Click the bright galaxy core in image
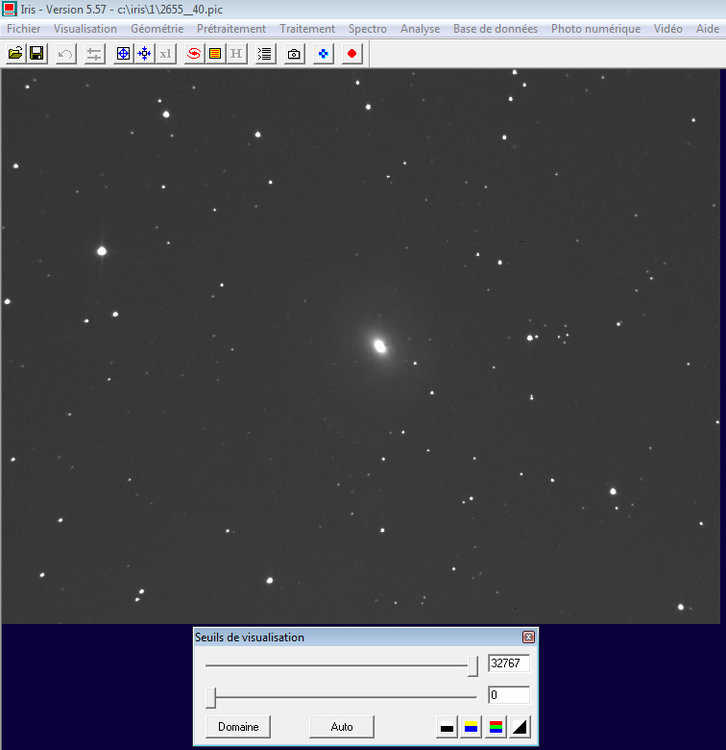Screen dimensions: 726x750 (x=380, y=345)
